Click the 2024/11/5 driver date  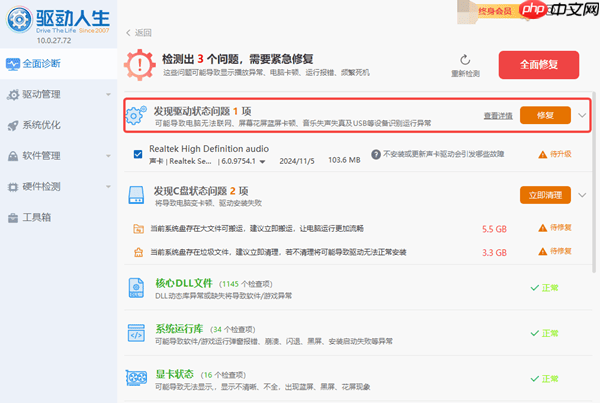(297, 161)
